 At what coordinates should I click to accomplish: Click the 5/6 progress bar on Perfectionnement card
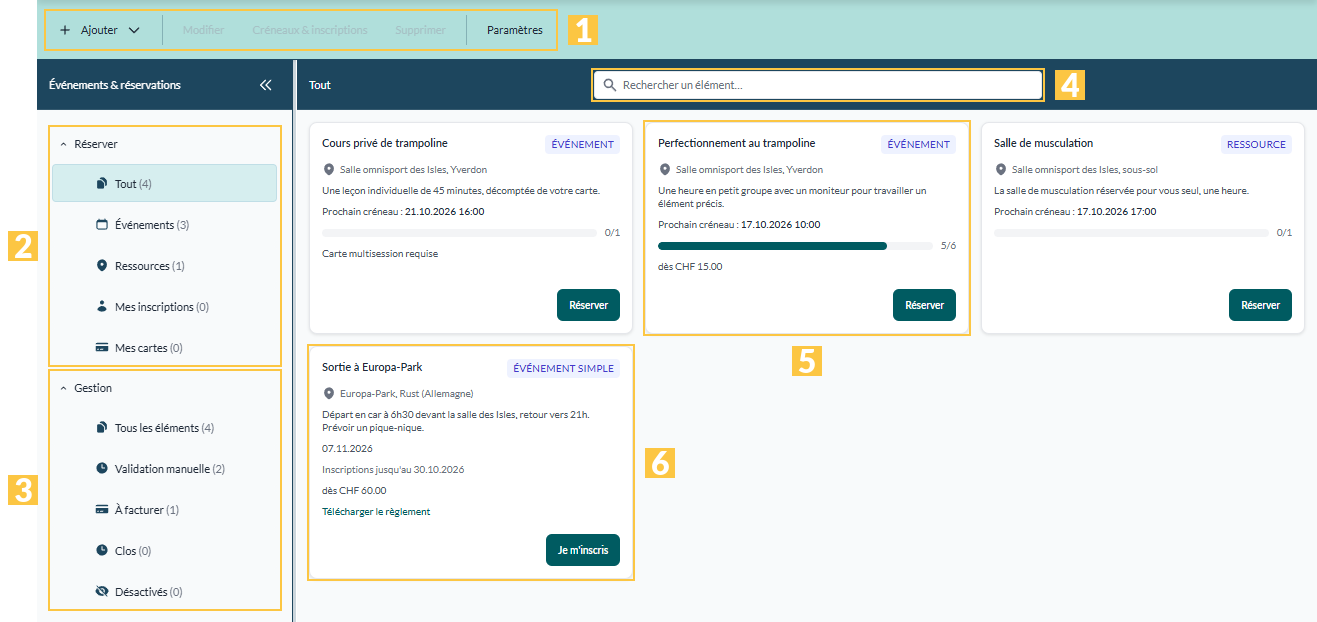click(795, 245)
